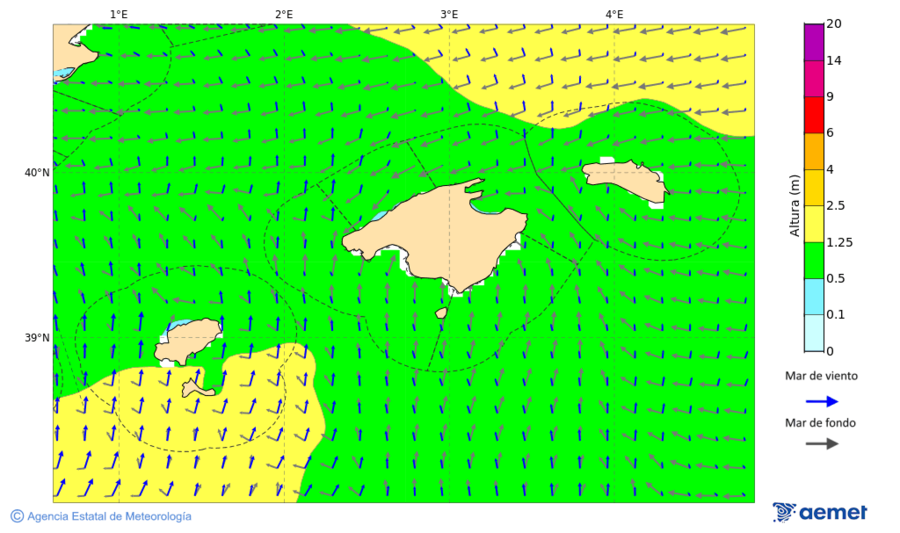Click the gray Mar de fondo arrow

(822, 443)
